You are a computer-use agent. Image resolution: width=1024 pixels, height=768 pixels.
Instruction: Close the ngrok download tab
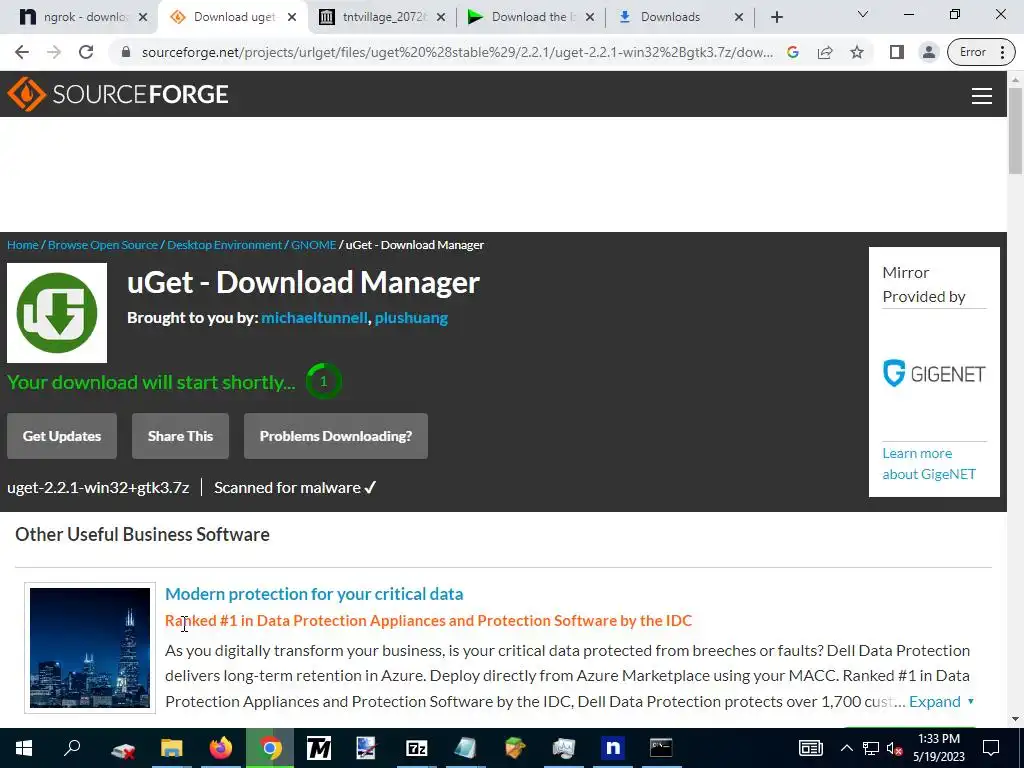click(143, 17)
